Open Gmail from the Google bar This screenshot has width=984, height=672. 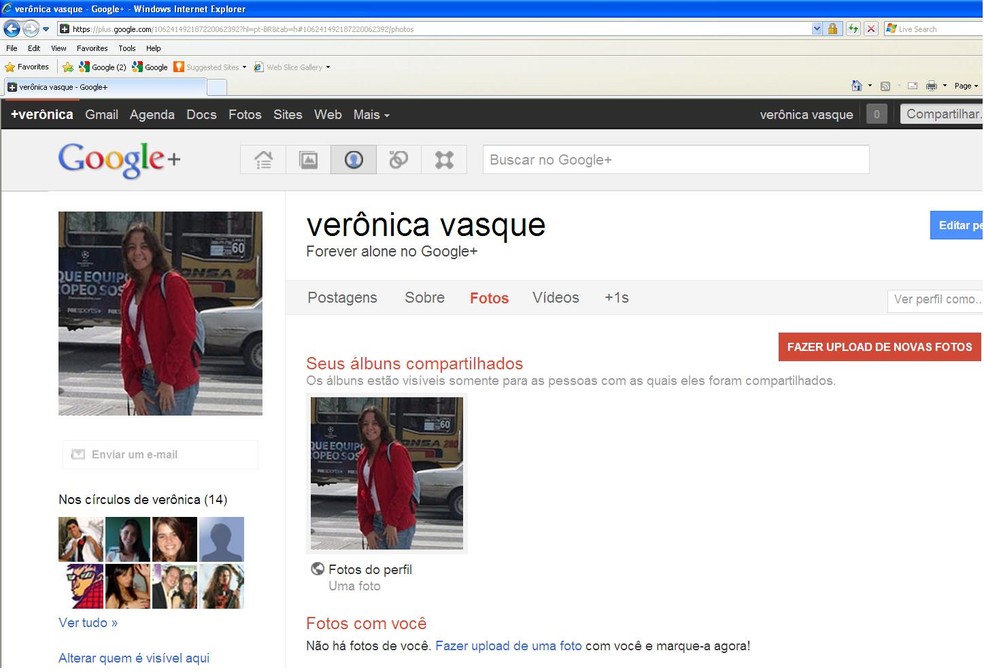(x=101, y=114)
